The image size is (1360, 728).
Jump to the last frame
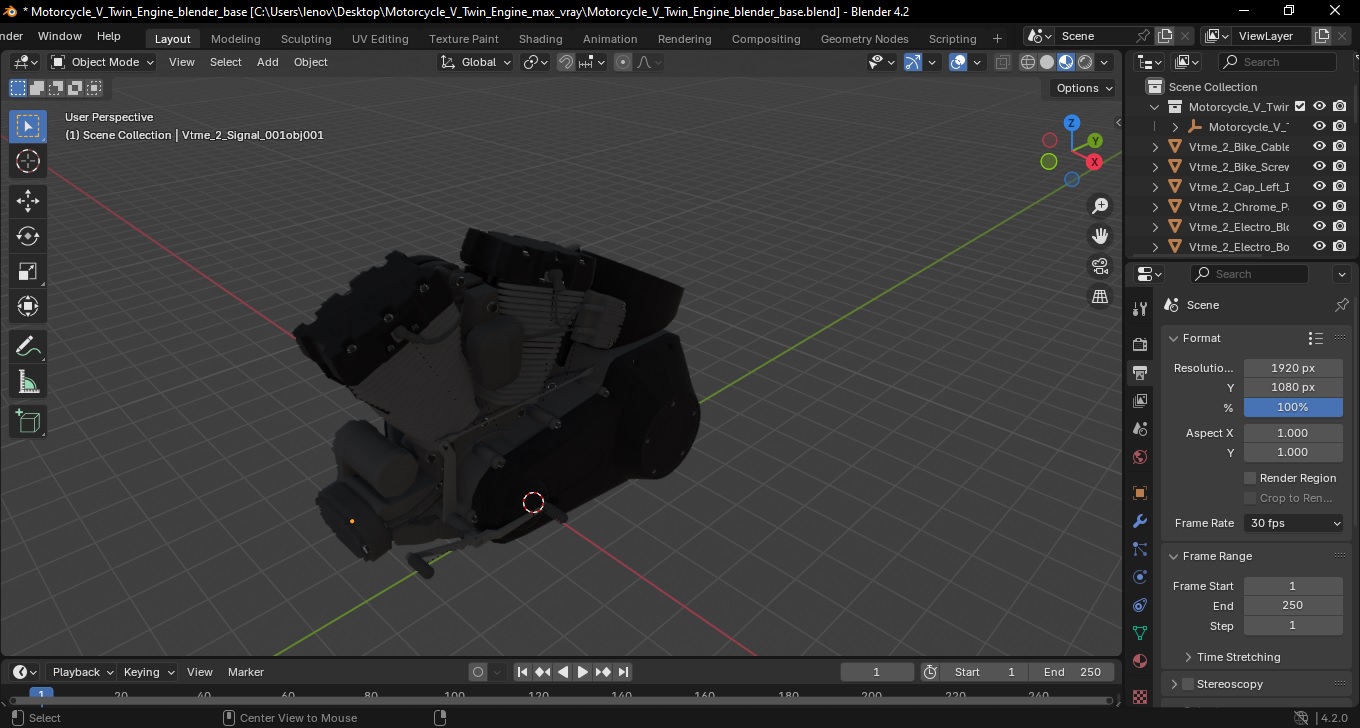(623, 672)
